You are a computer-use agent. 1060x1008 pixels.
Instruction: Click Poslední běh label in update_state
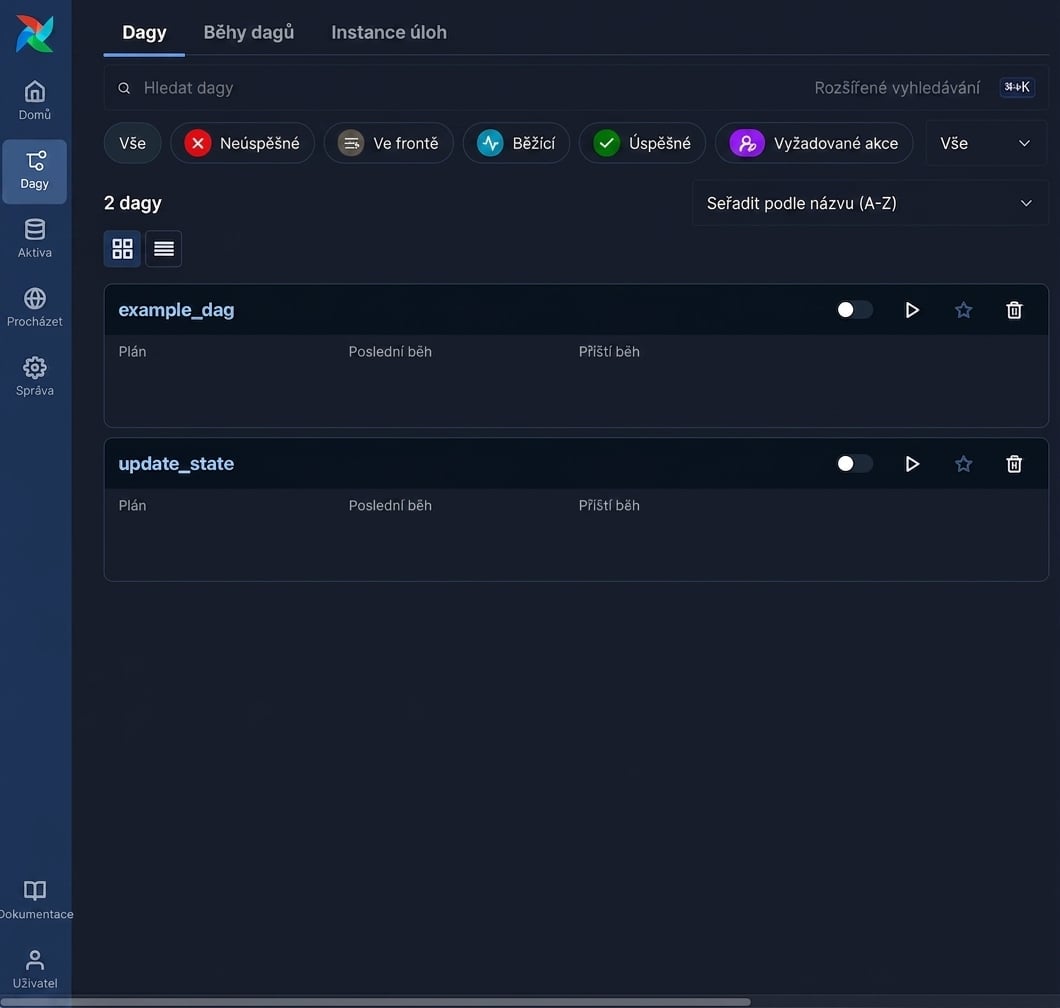click(390, 506)
